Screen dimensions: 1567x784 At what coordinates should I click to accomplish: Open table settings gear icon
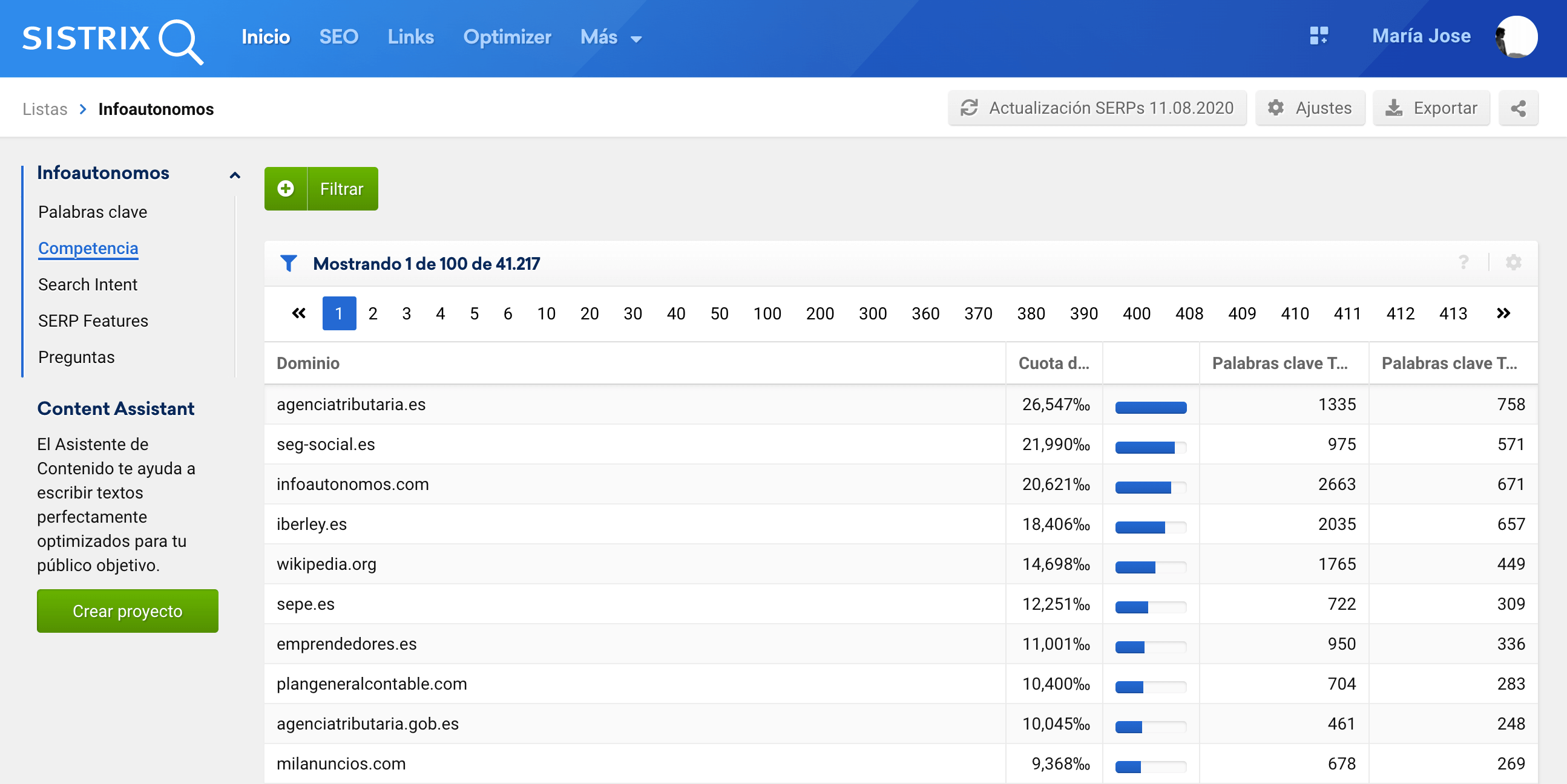click(1513, 263)
